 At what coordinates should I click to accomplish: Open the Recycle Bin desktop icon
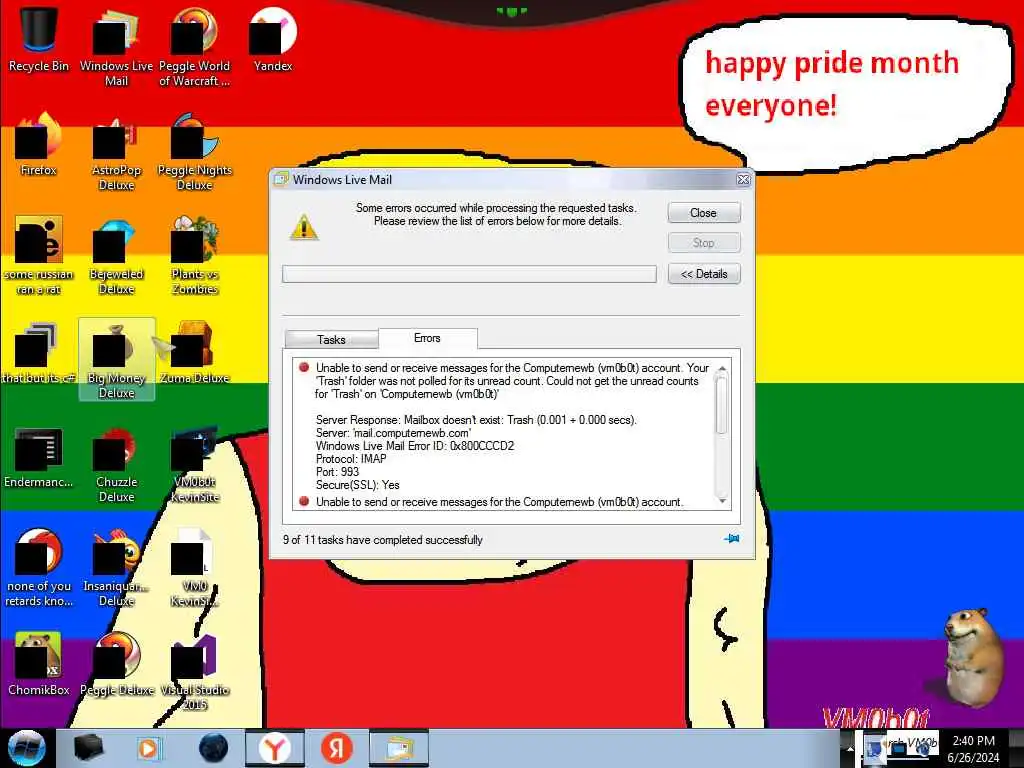point(39,39)
